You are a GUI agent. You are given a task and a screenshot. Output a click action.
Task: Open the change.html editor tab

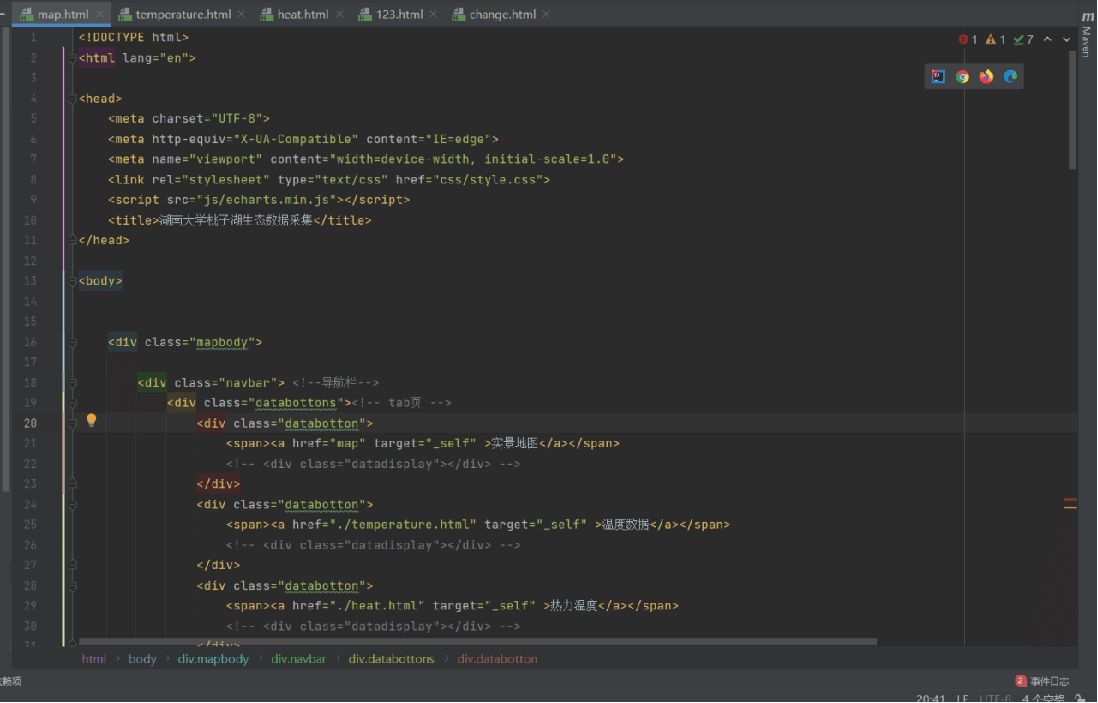(x=501, y=14)
